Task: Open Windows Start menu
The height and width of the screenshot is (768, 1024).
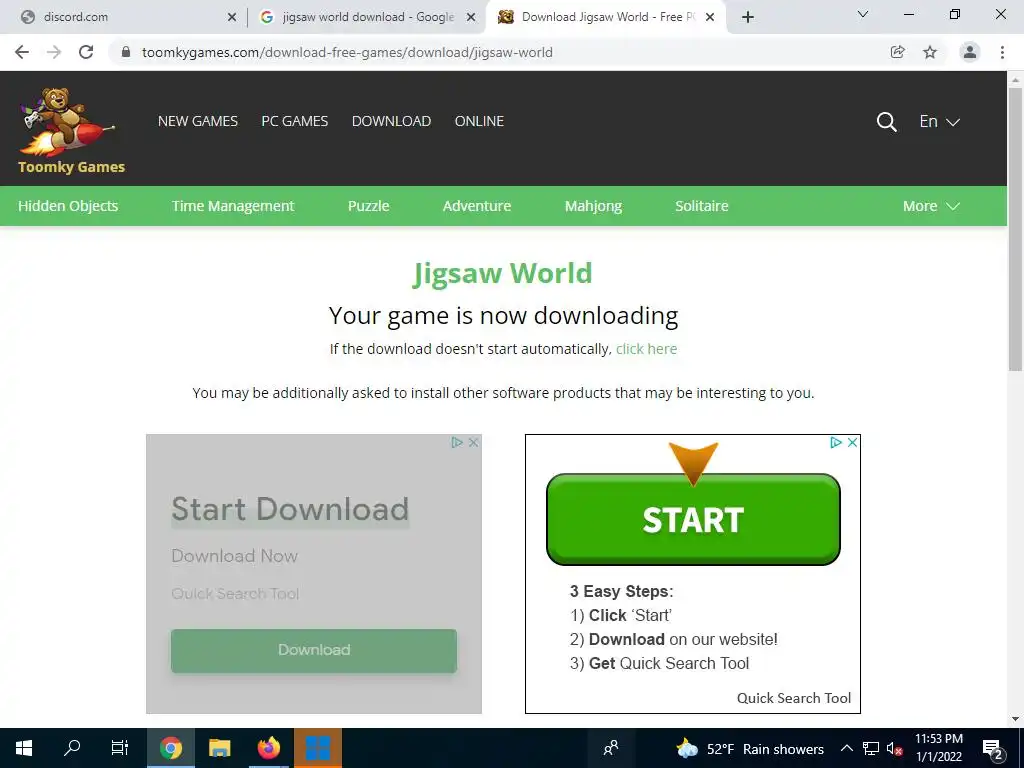Action: tap(24, 748)
